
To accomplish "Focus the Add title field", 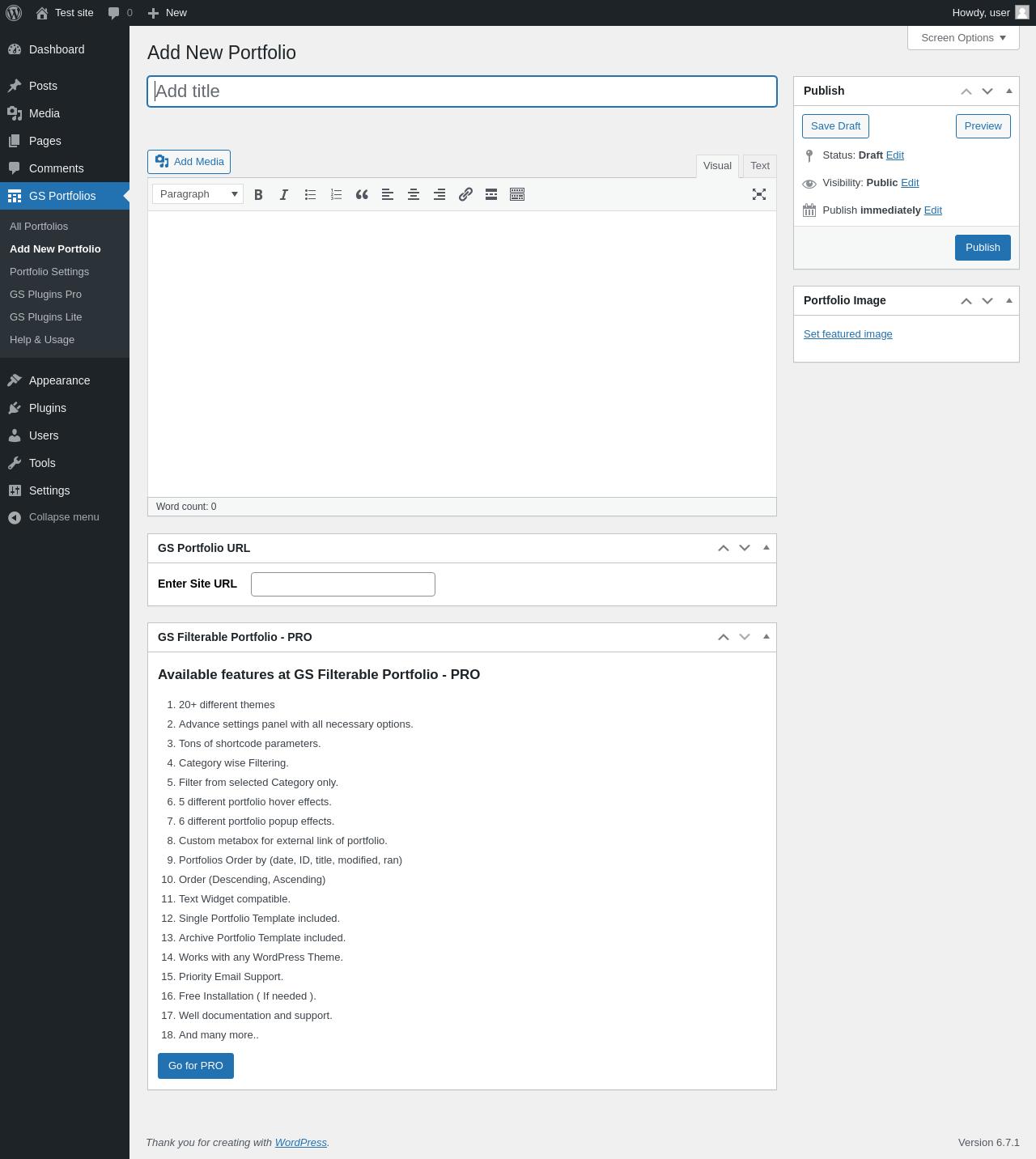I will tap(462, 91).
